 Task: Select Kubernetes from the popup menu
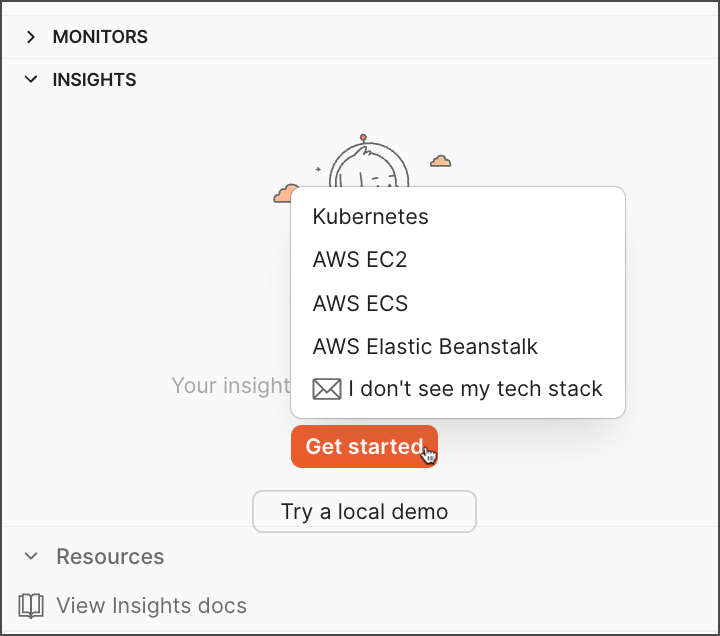click(x=370, y=217)
